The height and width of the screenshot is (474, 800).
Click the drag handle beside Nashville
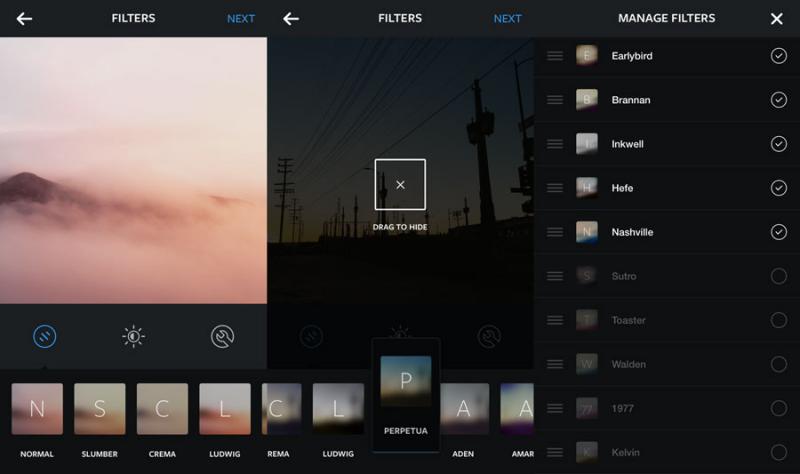point(555,232)
